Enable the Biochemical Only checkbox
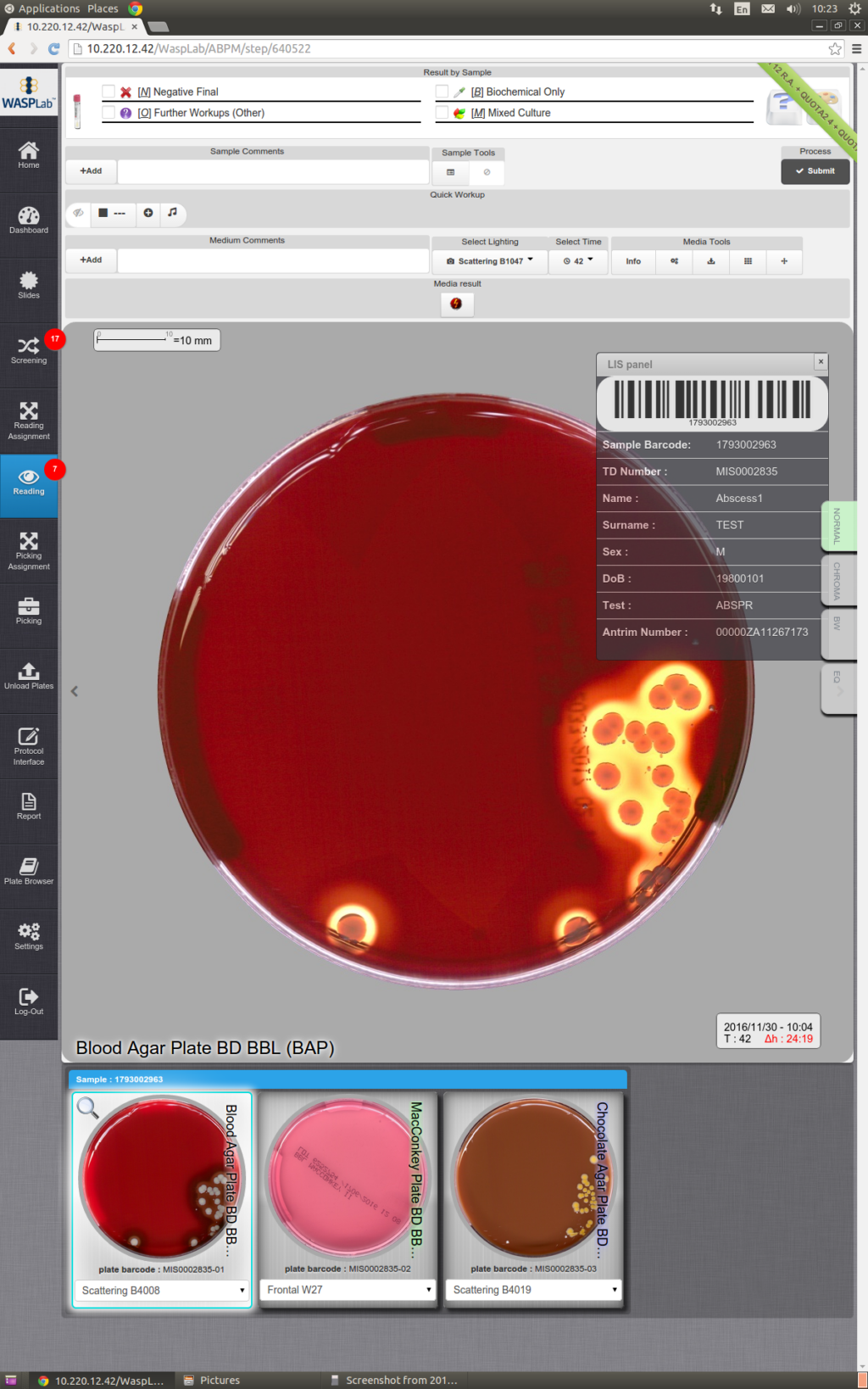Image resolution: width=868 pixels, height=1389 pixels. (x=442, y=92)
